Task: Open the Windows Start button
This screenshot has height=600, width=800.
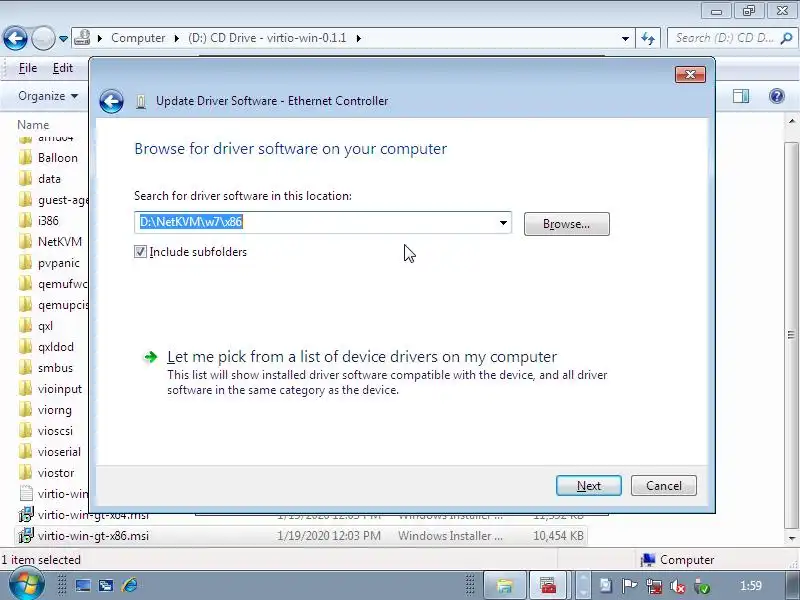Action: [27, 585]
